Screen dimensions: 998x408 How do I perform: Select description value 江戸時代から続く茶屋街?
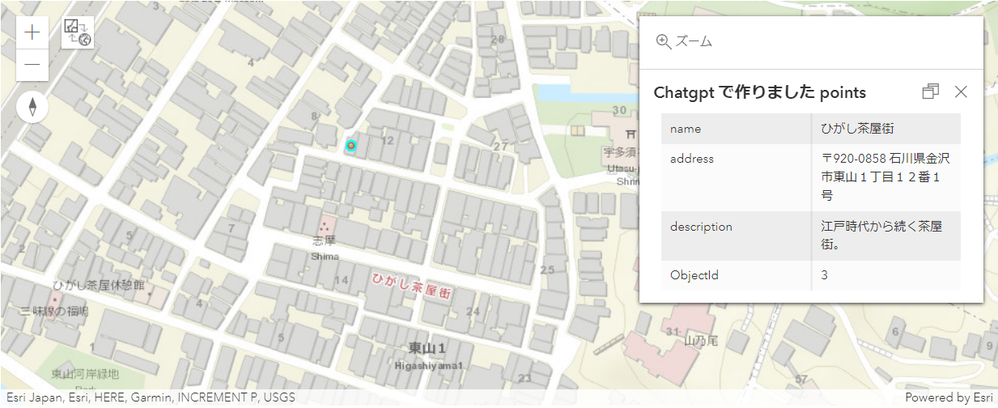[x=882, y=236]
